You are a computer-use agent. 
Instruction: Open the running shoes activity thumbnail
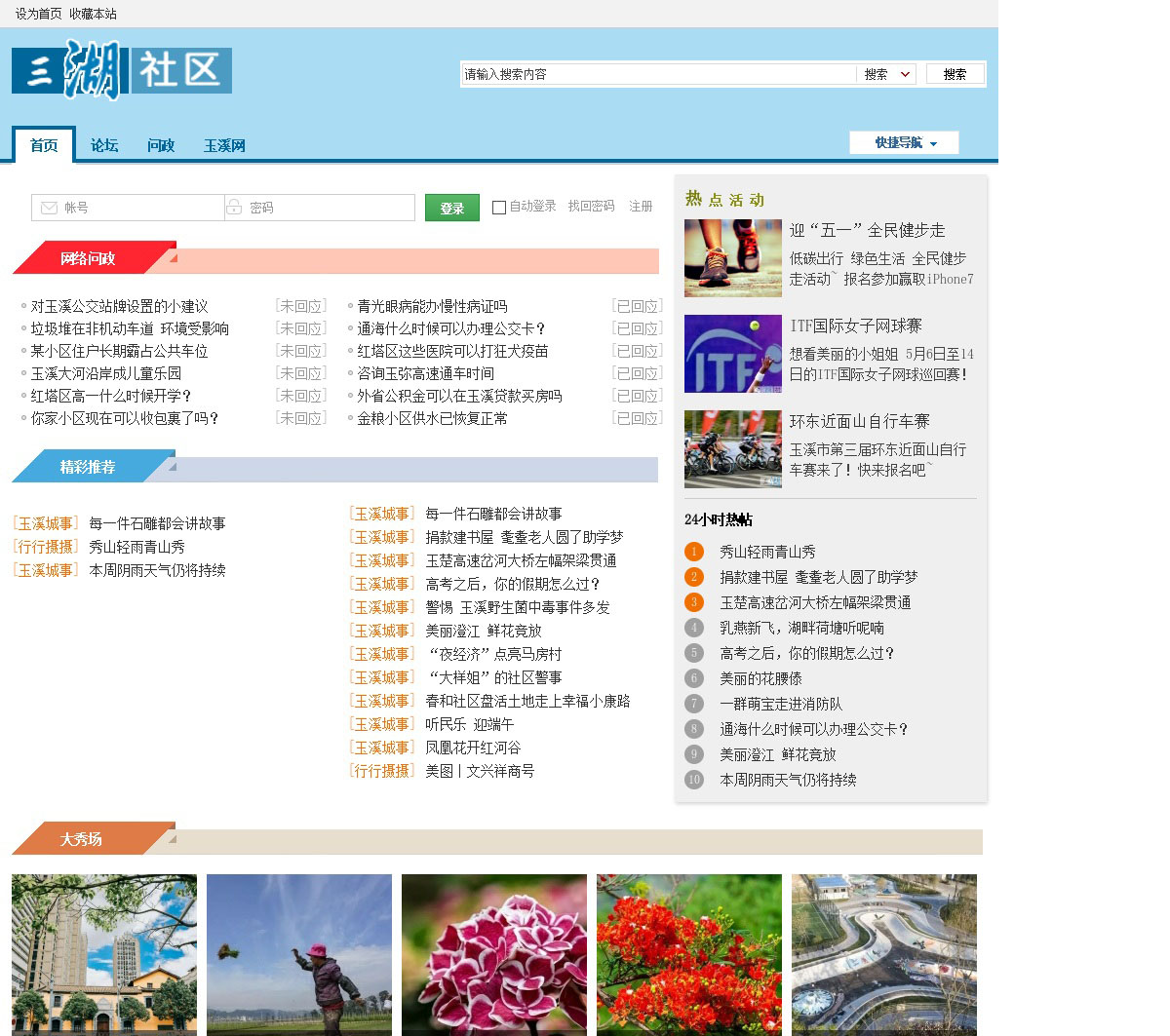tap(733, 258)
